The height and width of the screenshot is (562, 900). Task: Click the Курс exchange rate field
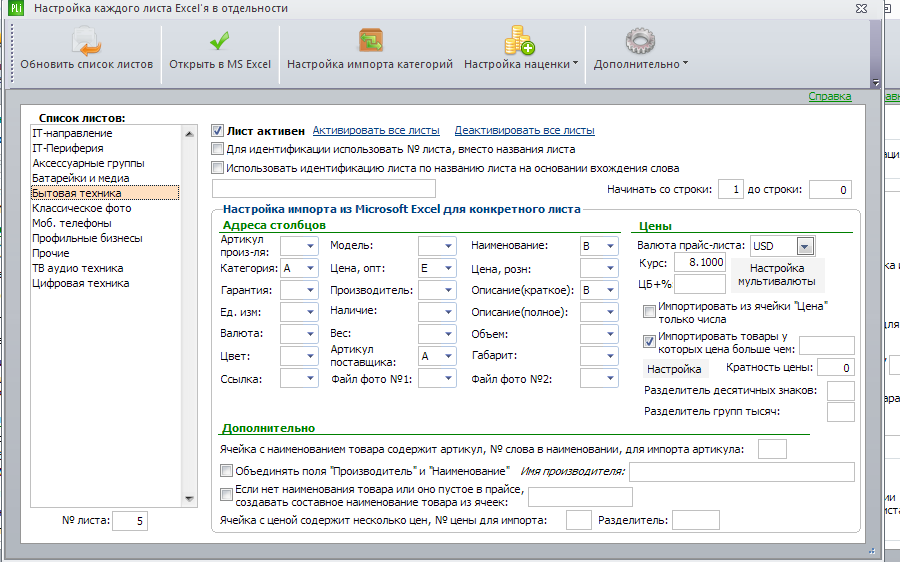(700, 262)
